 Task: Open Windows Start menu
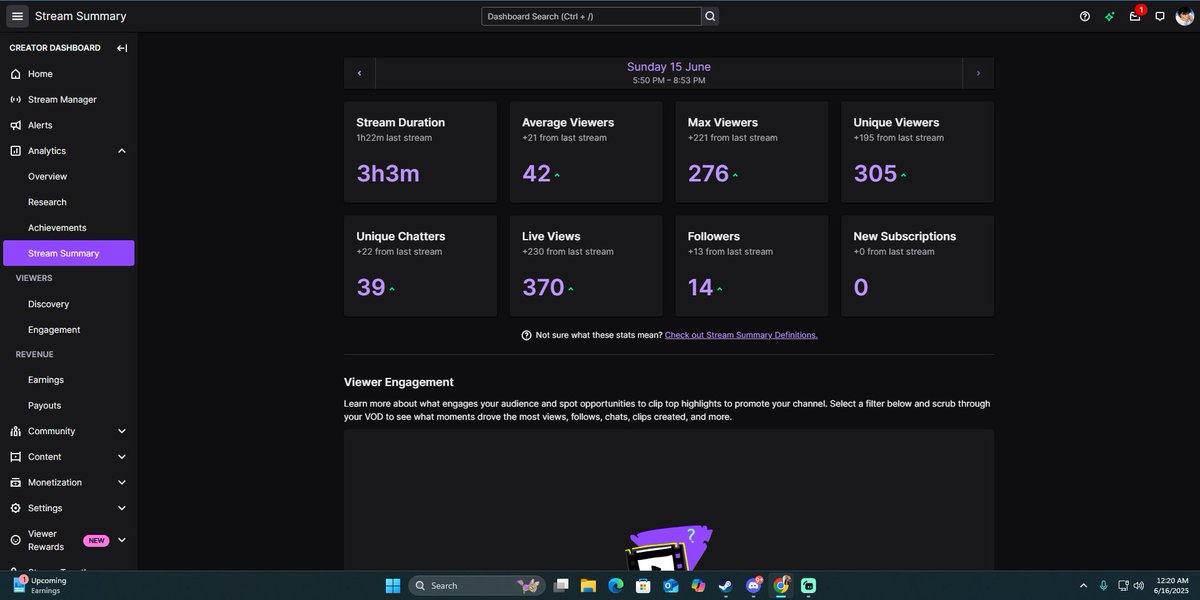[x=392, y=585]
